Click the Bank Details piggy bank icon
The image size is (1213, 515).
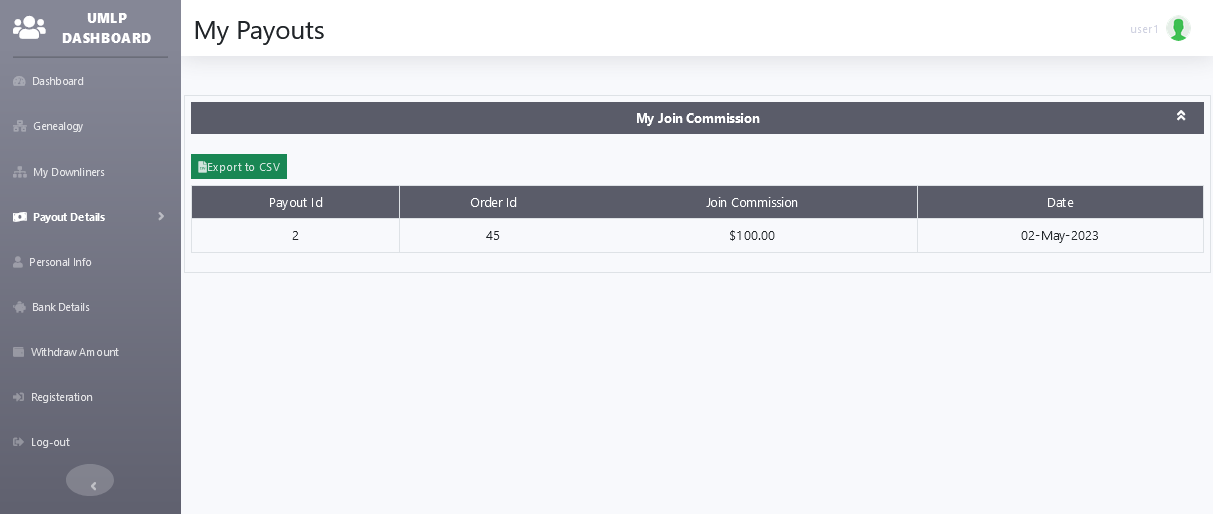click(x=19, y=307)
